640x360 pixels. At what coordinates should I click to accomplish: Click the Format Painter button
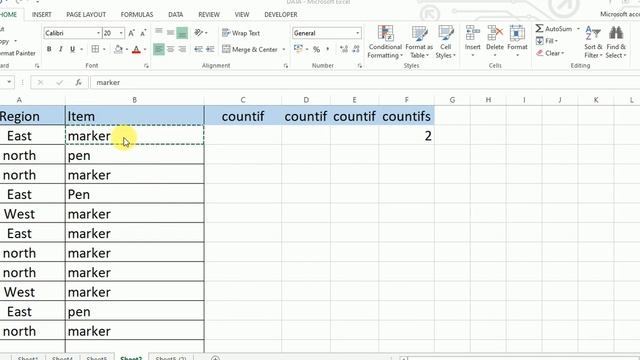pos(17,53)
